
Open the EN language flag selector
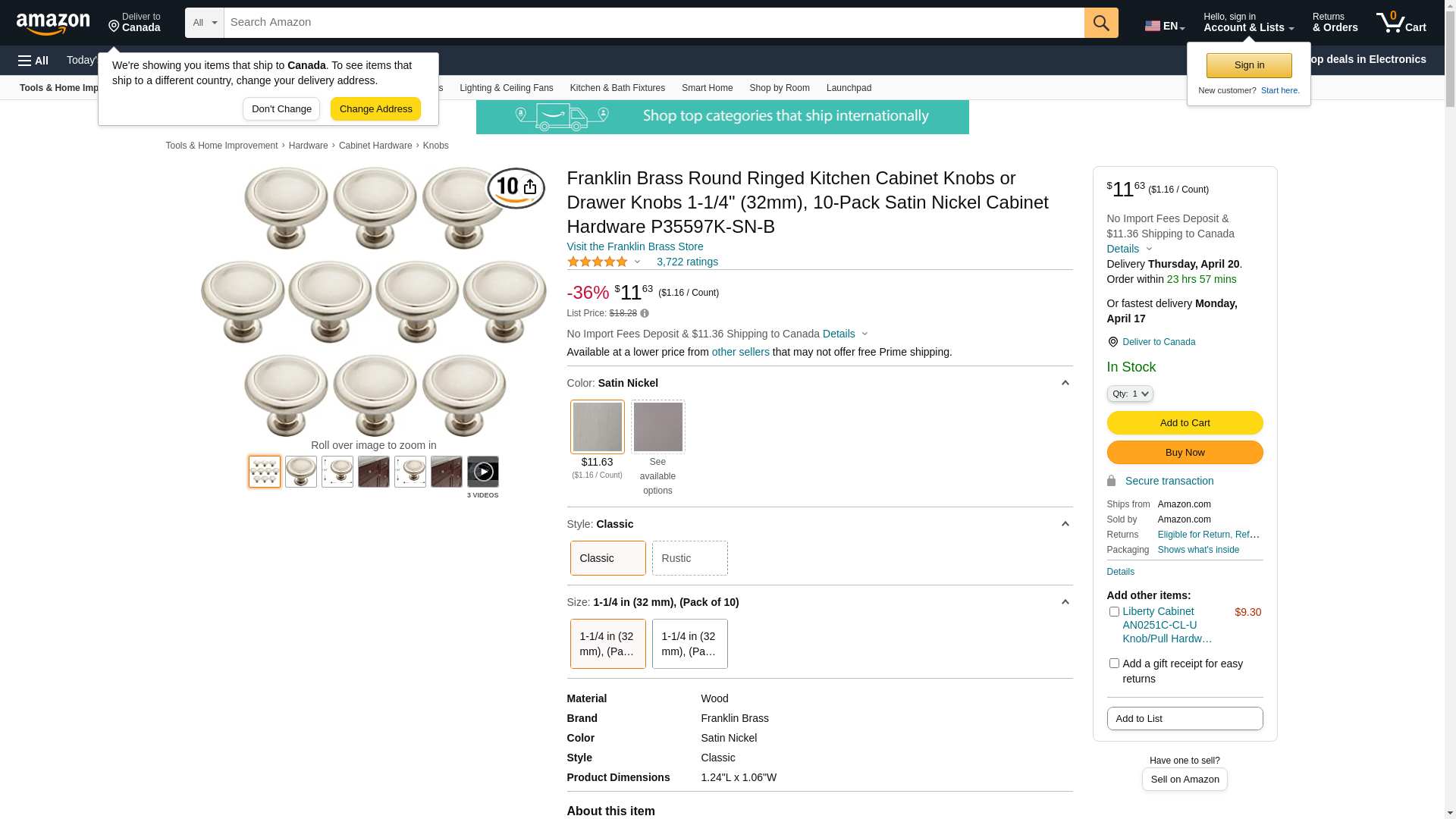(x=1164, y=26)
